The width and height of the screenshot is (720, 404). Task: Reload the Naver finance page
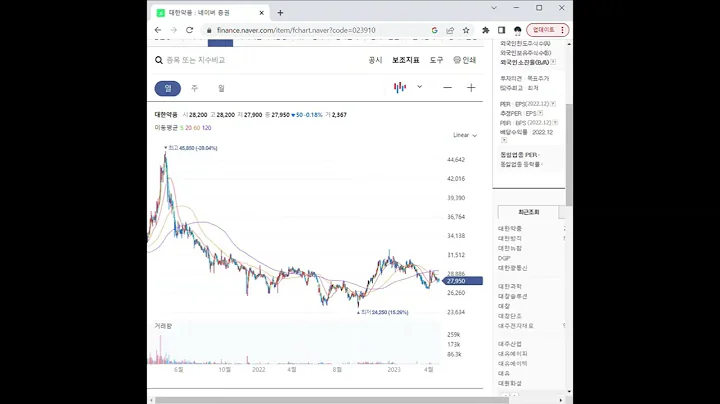189,30
